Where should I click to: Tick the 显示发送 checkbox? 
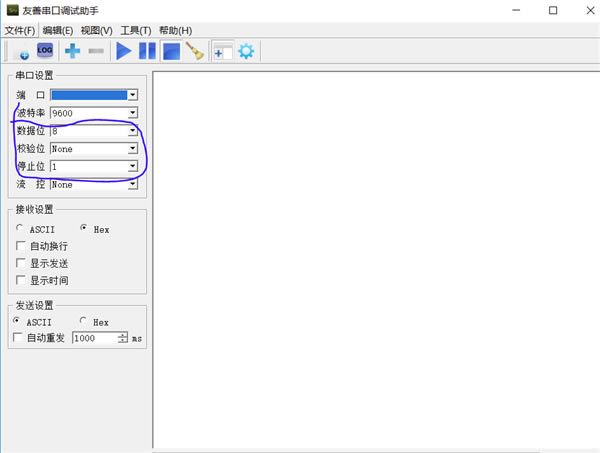(x=21, y=263)
